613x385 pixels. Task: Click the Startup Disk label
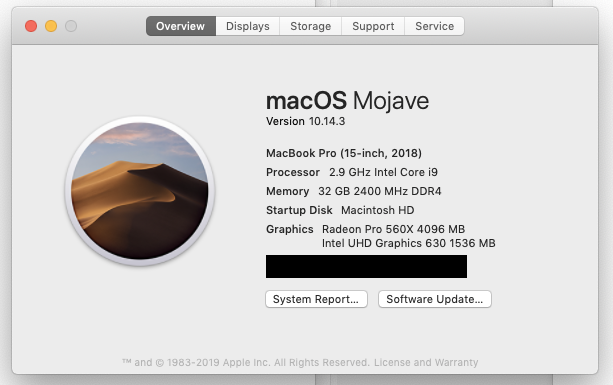coord(299,210)
